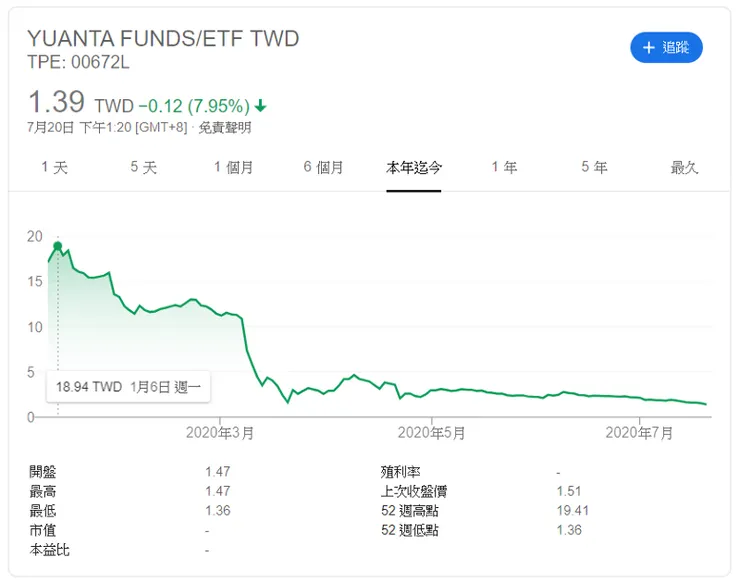Screen dimensions: 740x585
Task: Switch to the 5 年 range tab
Action: coord(594,167)
